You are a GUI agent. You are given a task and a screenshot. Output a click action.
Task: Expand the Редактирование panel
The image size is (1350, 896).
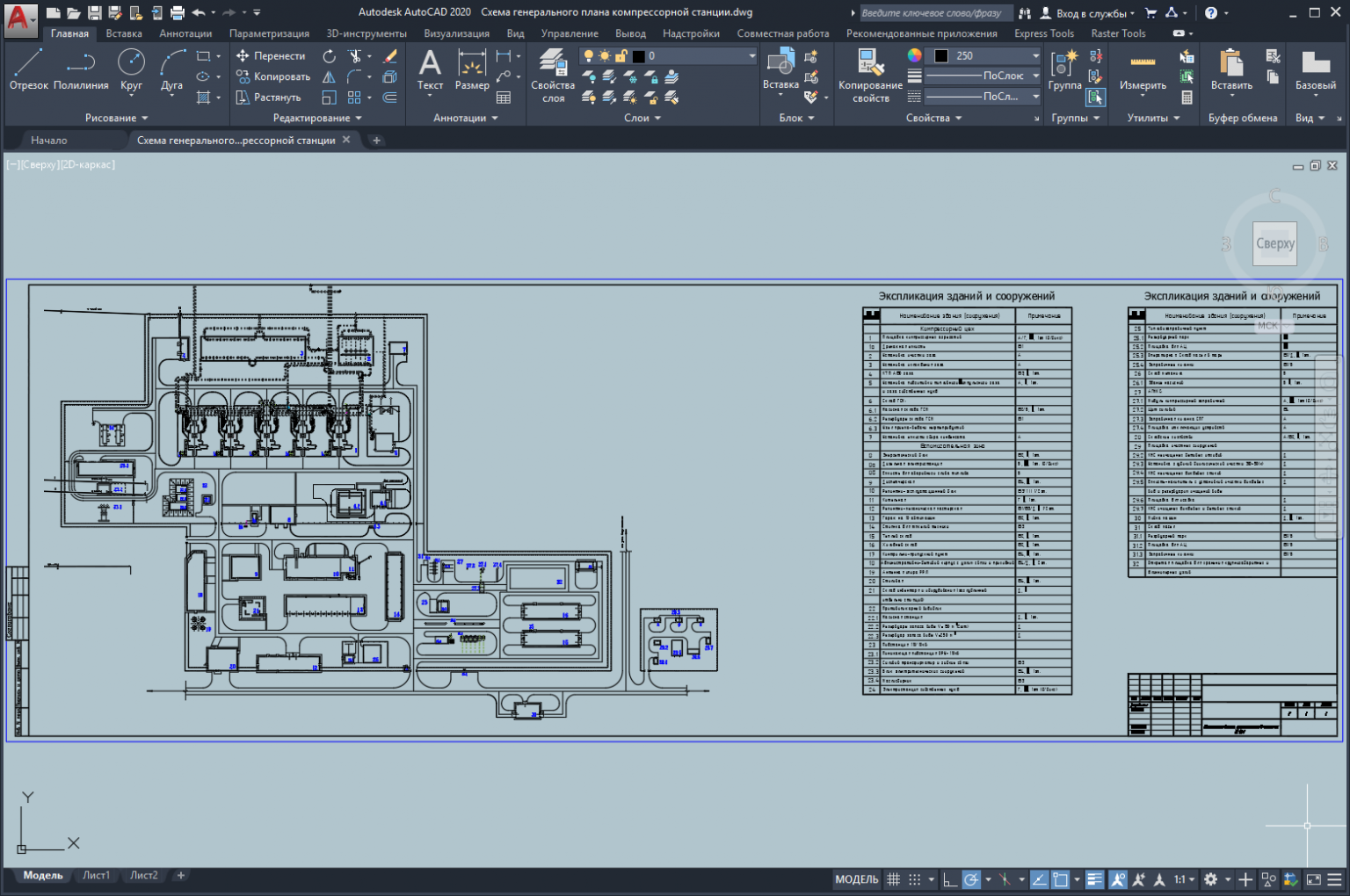tap(317, 118)
